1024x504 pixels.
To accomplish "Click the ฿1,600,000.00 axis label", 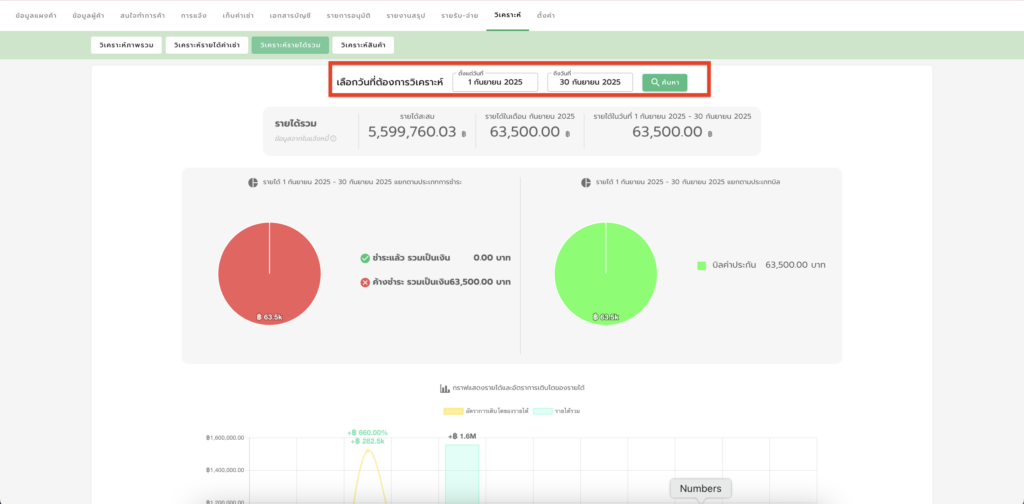I will coord(225,438).
